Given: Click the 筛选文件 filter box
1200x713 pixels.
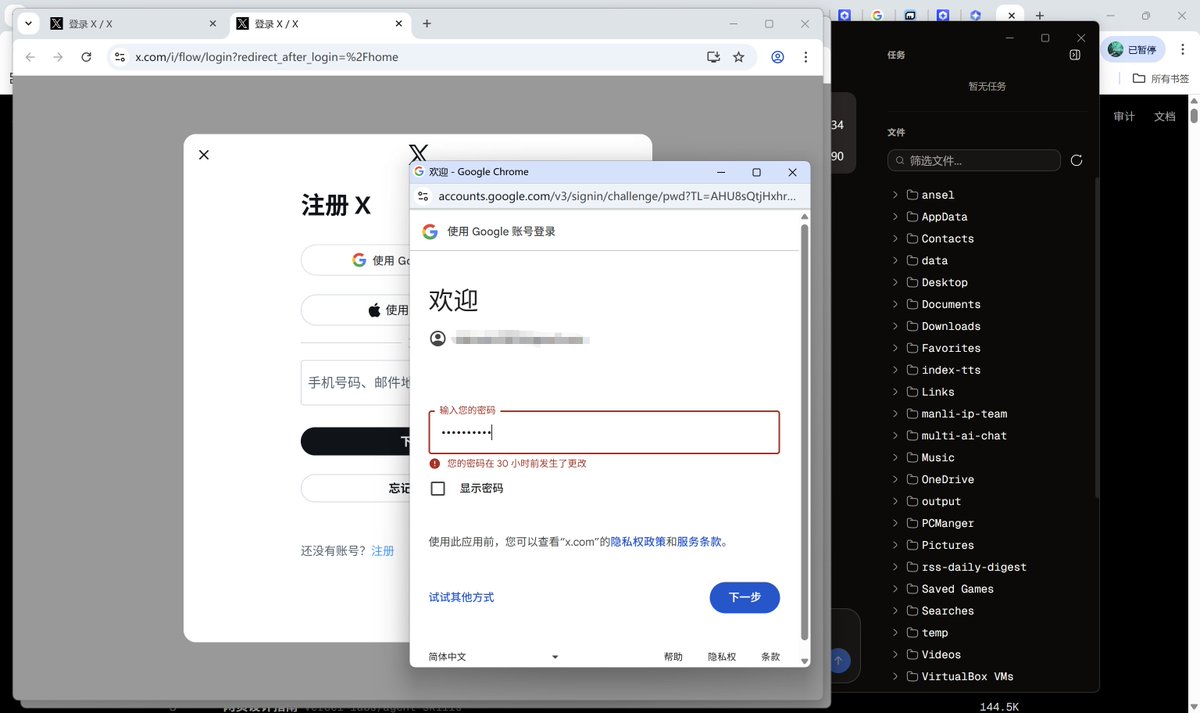Looking at the screenshot, I should point(974,160).
